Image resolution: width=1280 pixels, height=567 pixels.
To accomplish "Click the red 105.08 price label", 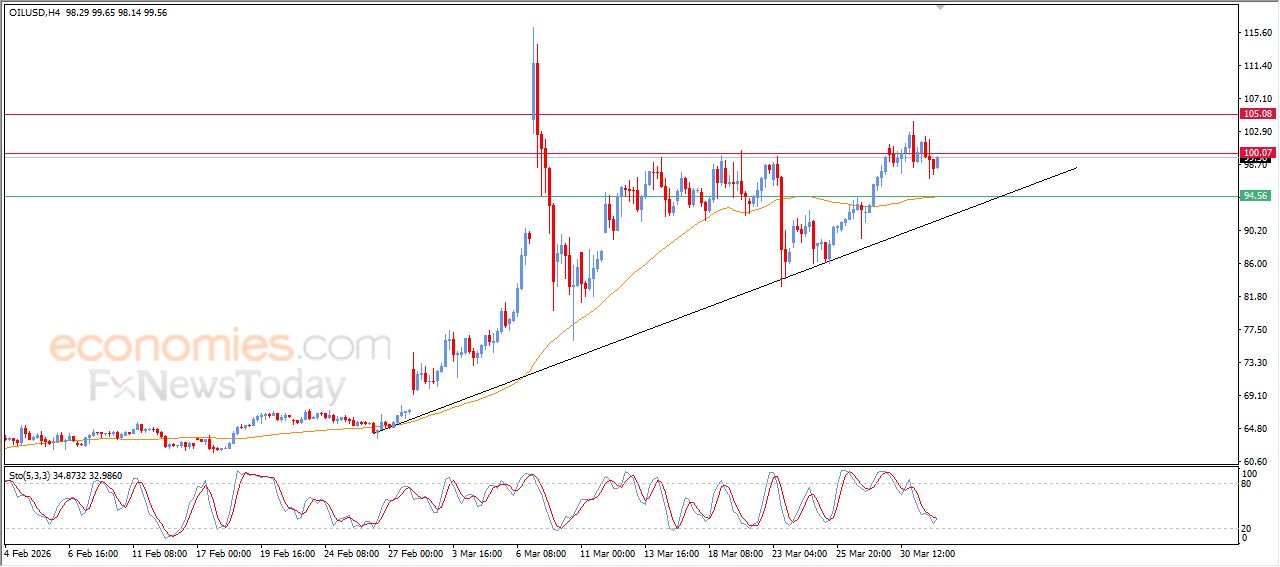I will point(1255,114).
